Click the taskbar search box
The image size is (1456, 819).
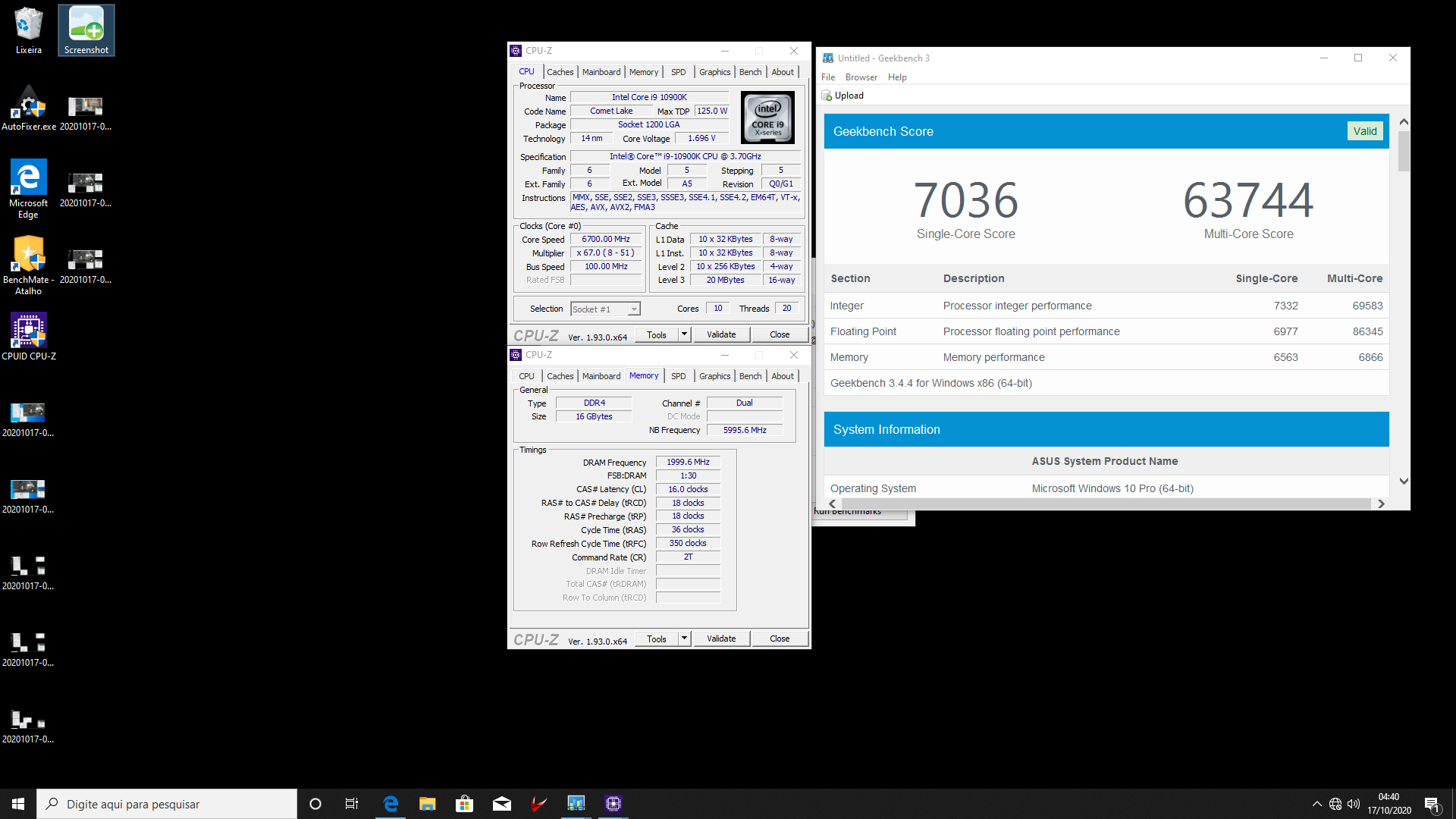(167, 804)
